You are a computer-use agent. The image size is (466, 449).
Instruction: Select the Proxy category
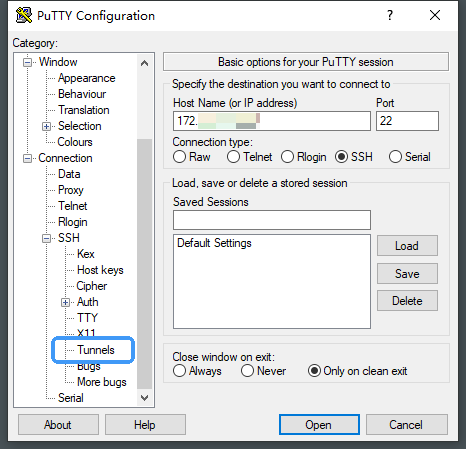tap(71, 190)
